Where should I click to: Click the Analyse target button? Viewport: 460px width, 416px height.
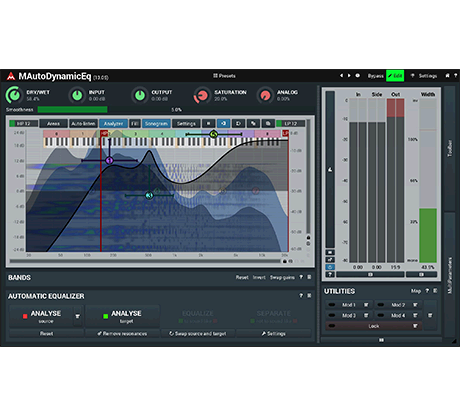122,316
